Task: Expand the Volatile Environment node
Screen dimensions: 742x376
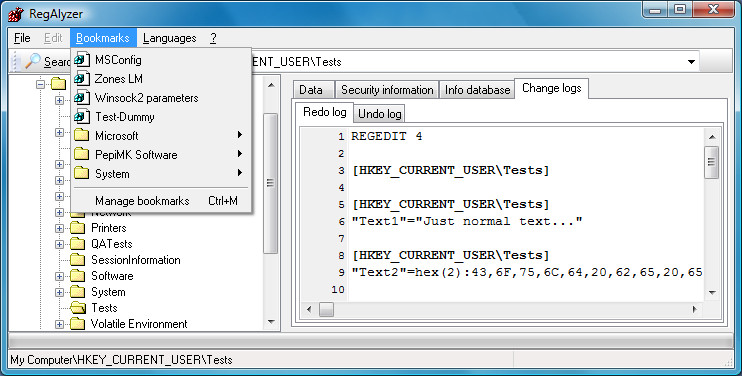Action: pos(59,324)
